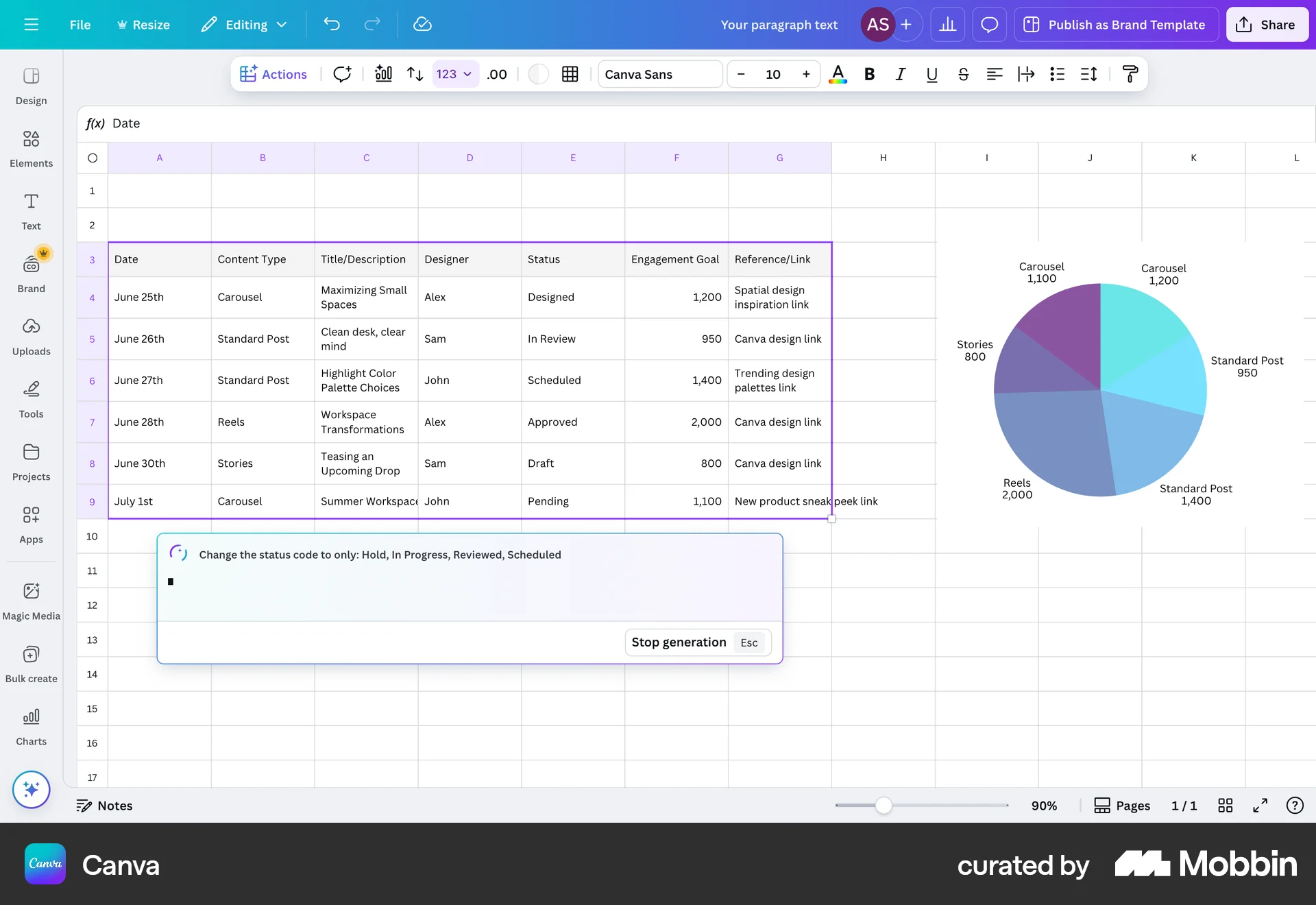Open the 123 number format dropdown

[x=454, y=74]
